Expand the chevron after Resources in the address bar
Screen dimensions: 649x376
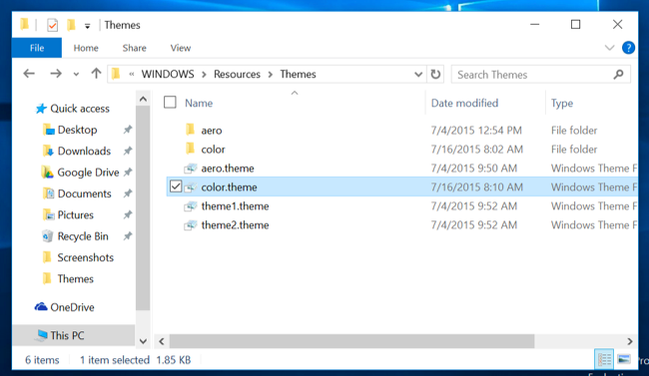(270, 75)
